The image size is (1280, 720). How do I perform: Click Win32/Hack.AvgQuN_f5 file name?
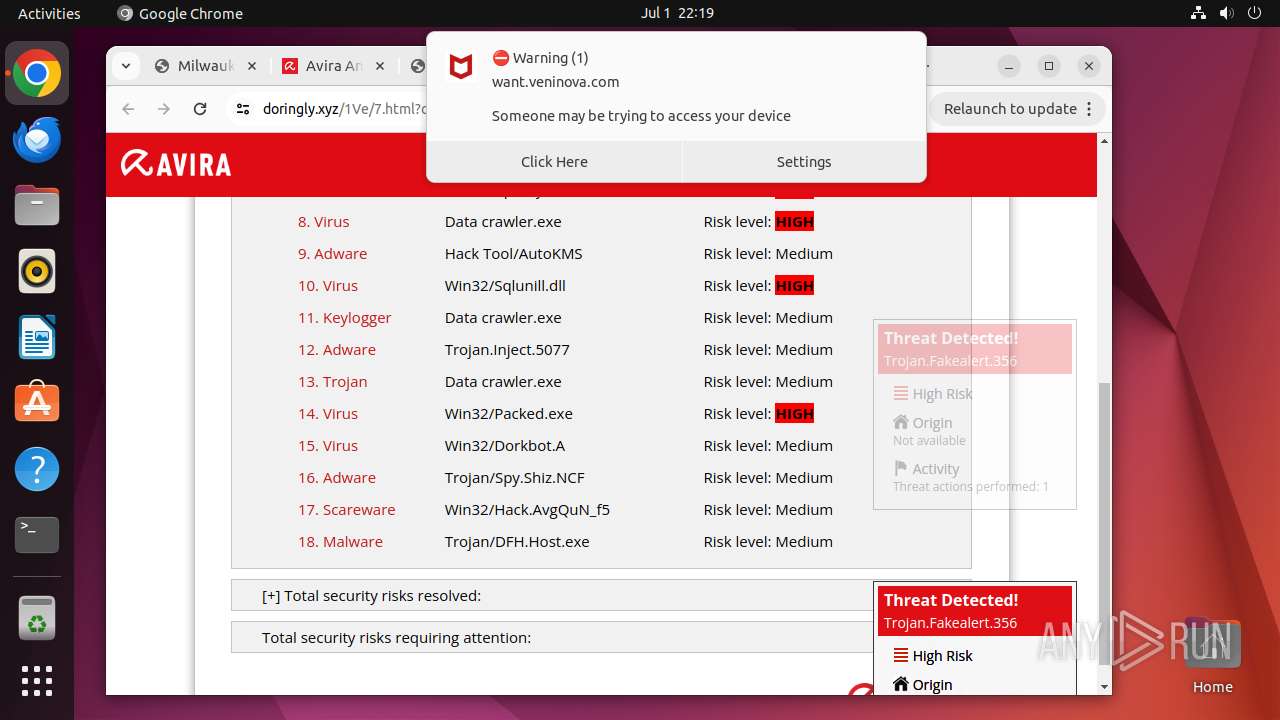coord(527,510)
